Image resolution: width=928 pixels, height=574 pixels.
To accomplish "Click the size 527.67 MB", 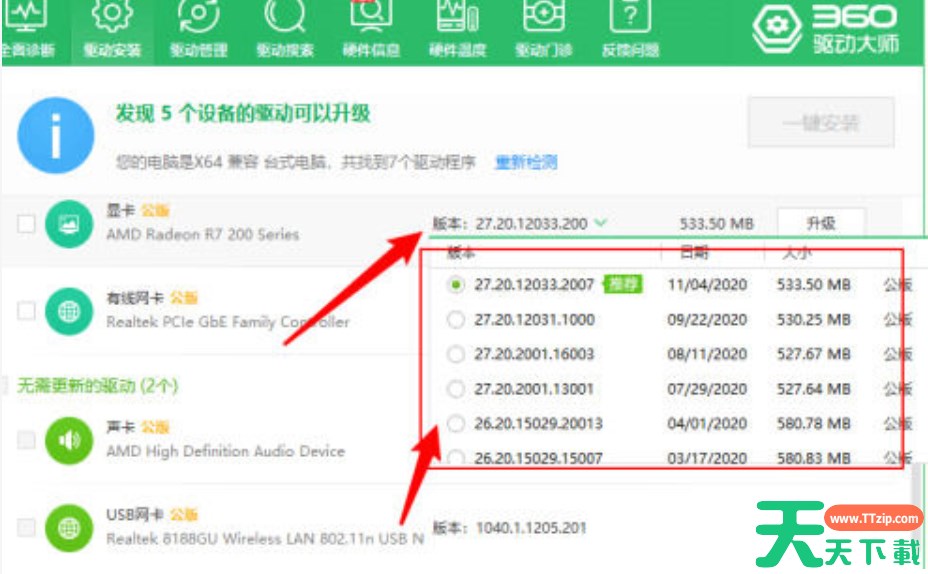I will pos(814,354).
